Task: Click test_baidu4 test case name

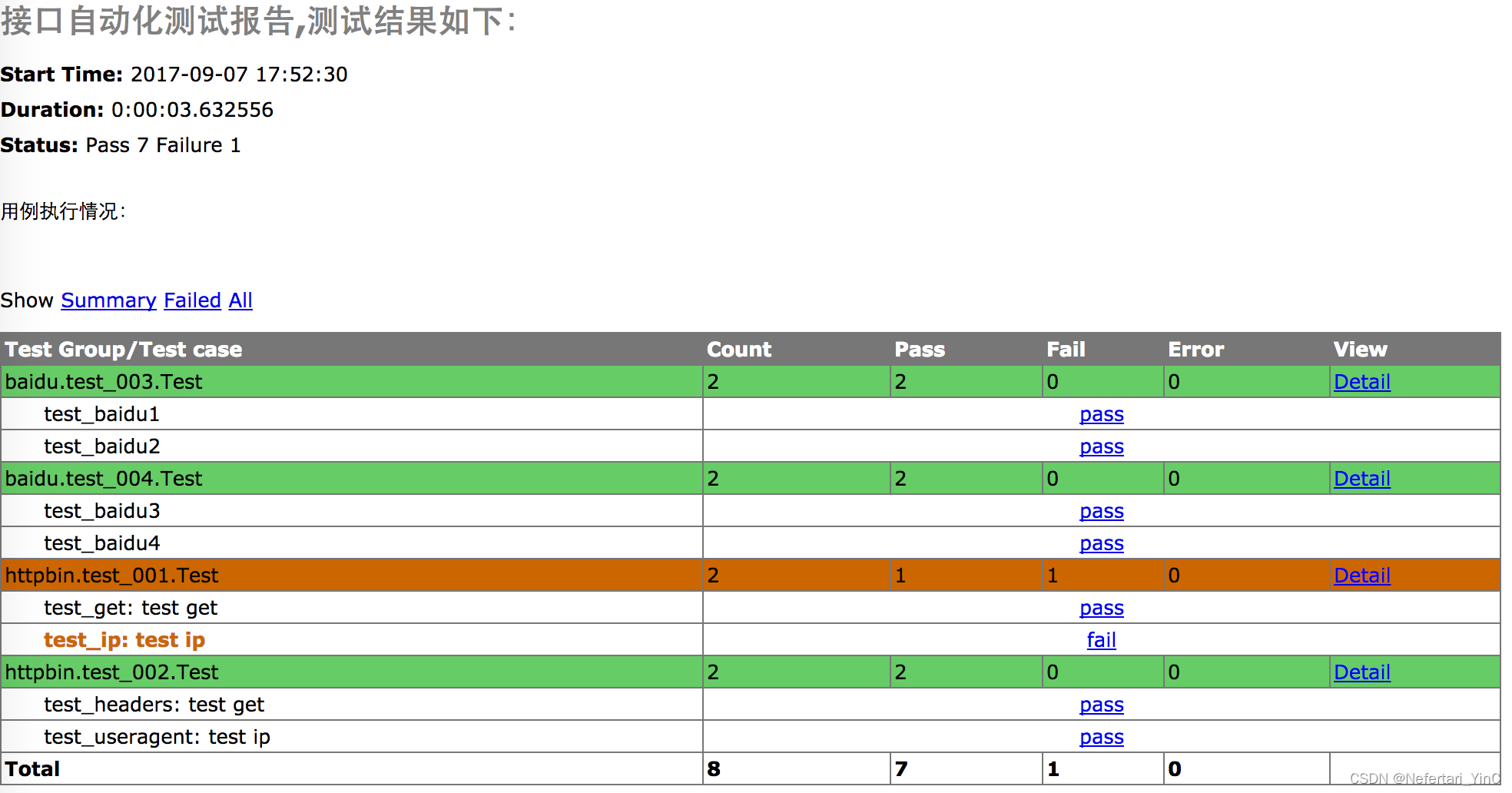Action: [x=101, y=543]
